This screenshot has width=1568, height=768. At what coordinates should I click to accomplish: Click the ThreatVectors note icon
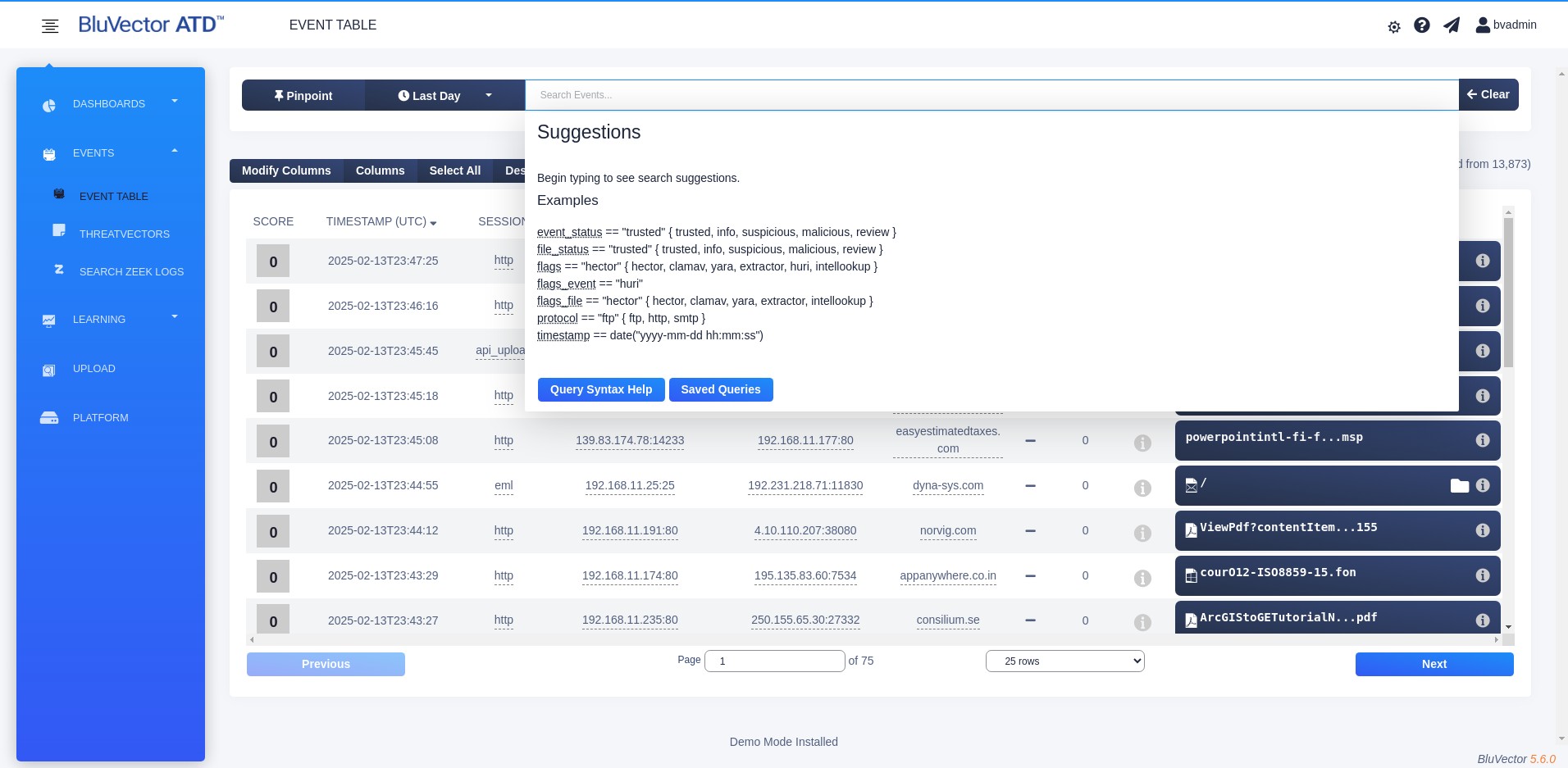pyautogui.click(x=59, y=230)
